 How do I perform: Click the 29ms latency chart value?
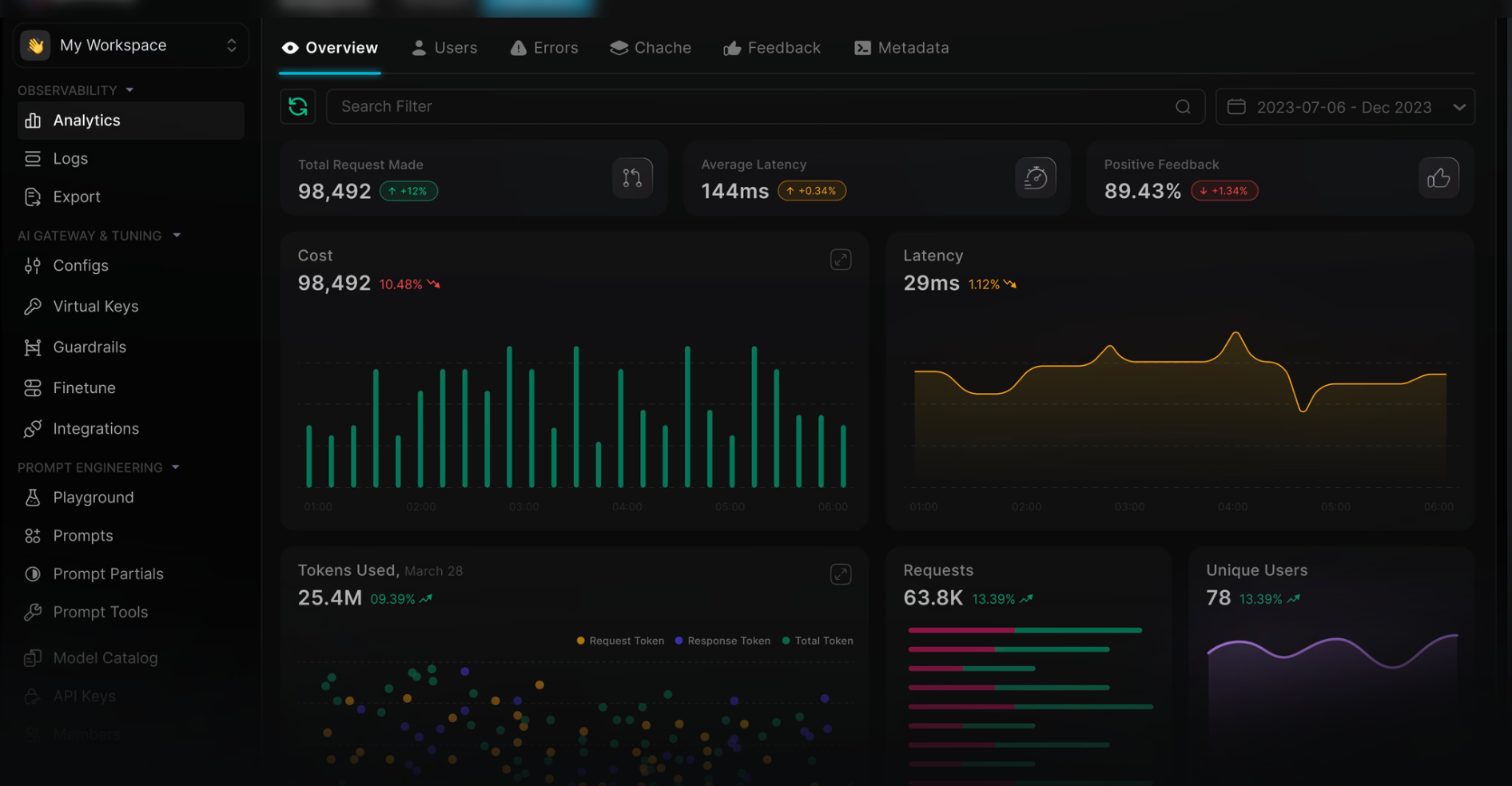[932, 284]
